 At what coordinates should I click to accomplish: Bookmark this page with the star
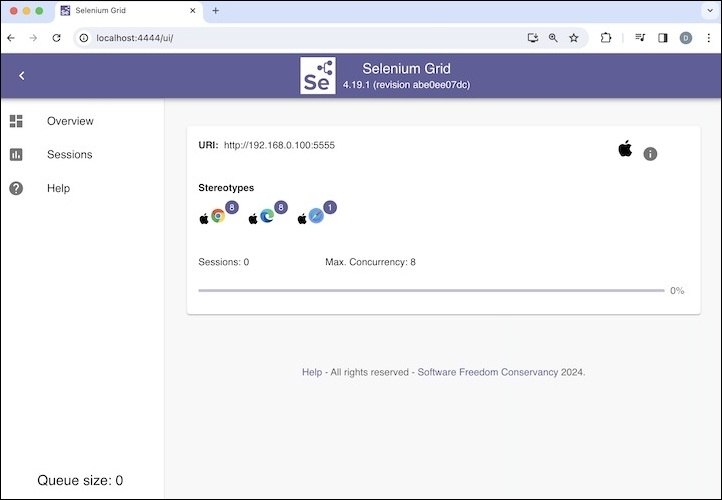pyautogui.click(x=574, y=38)
